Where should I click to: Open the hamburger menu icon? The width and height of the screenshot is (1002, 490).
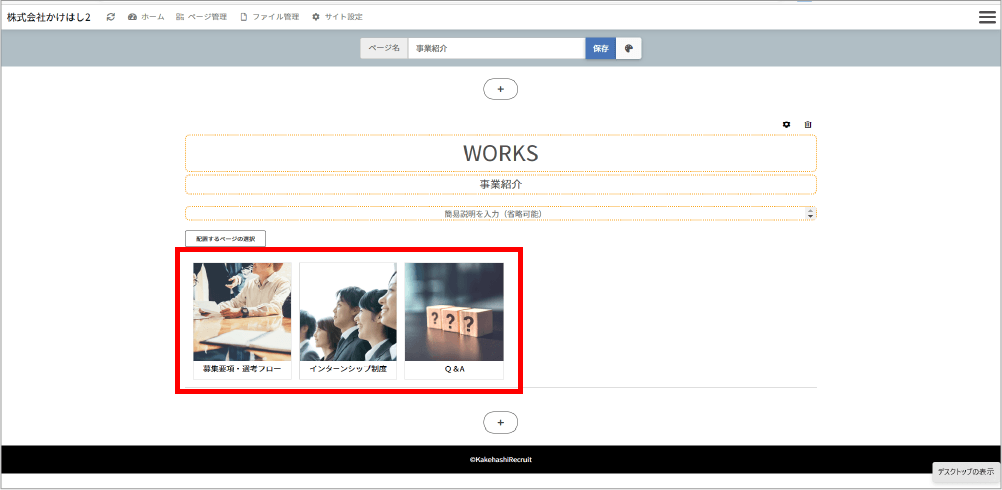tap(987, 17)
